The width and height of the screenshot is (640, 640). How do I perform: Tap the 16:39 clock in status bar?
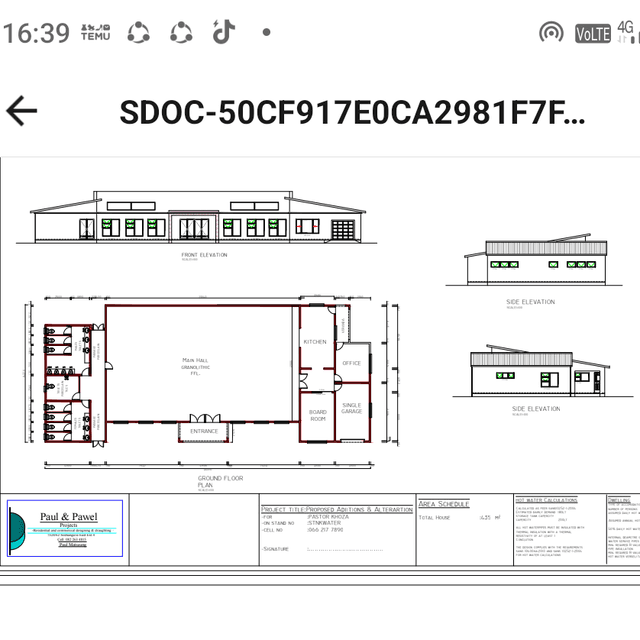tap(36, 32)
